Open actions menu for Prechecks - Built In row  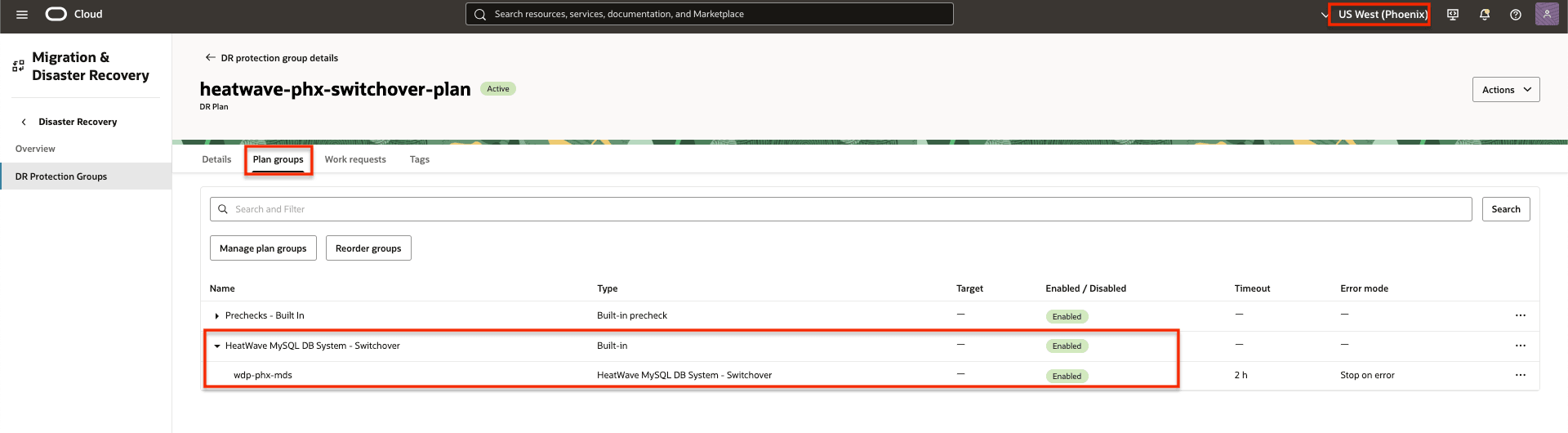pyautogui.click(x=1520, y=315)
